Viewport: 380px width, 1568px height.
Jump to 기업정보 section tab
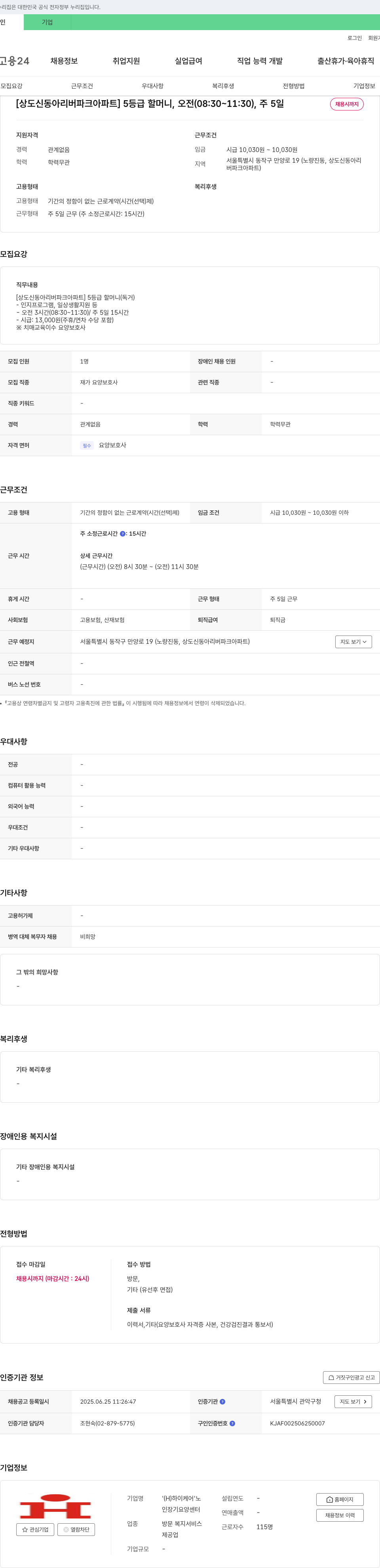coord(364,86)
